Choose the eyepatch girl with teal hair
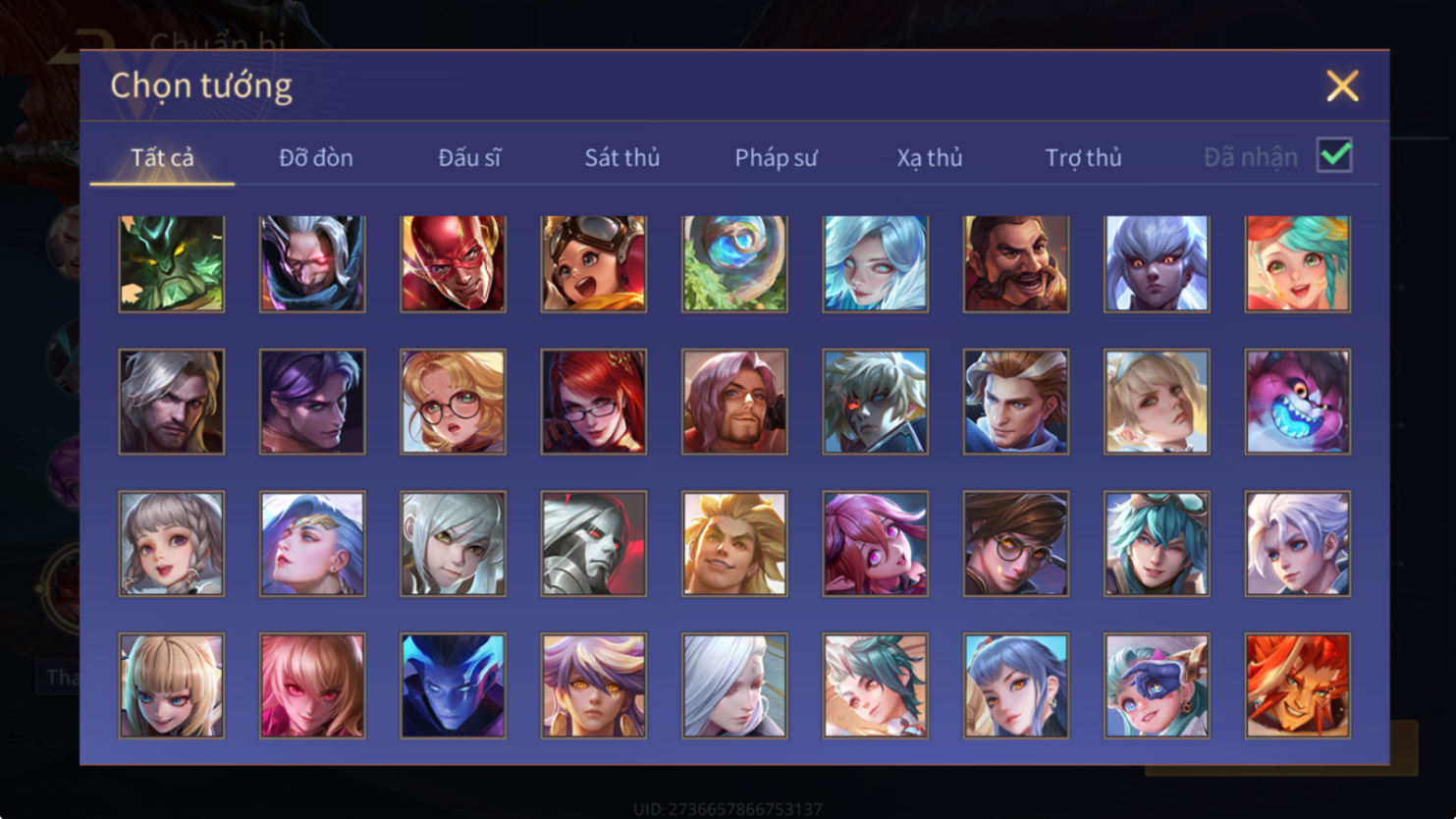This screenshot has height=819, width=1456. 1157,685
